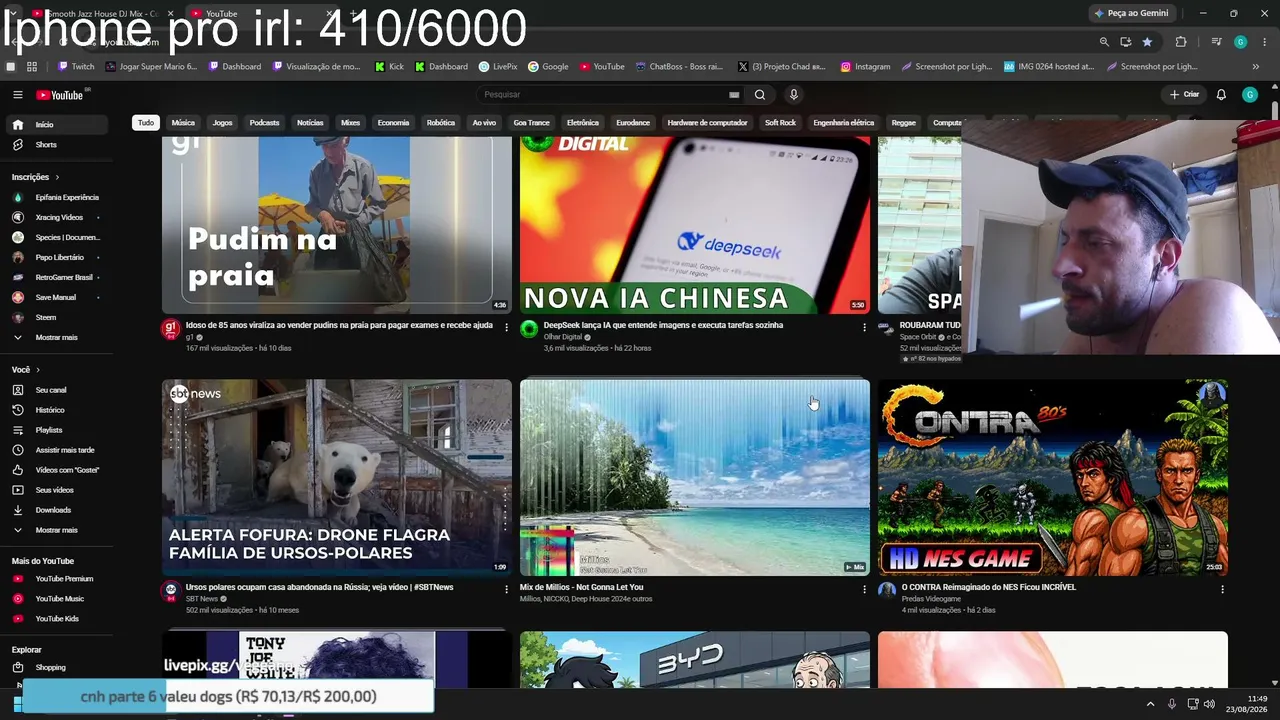The image size is (1280, 720).
Task: Open Playlists in the sidebar
Action: click(55, 430)
